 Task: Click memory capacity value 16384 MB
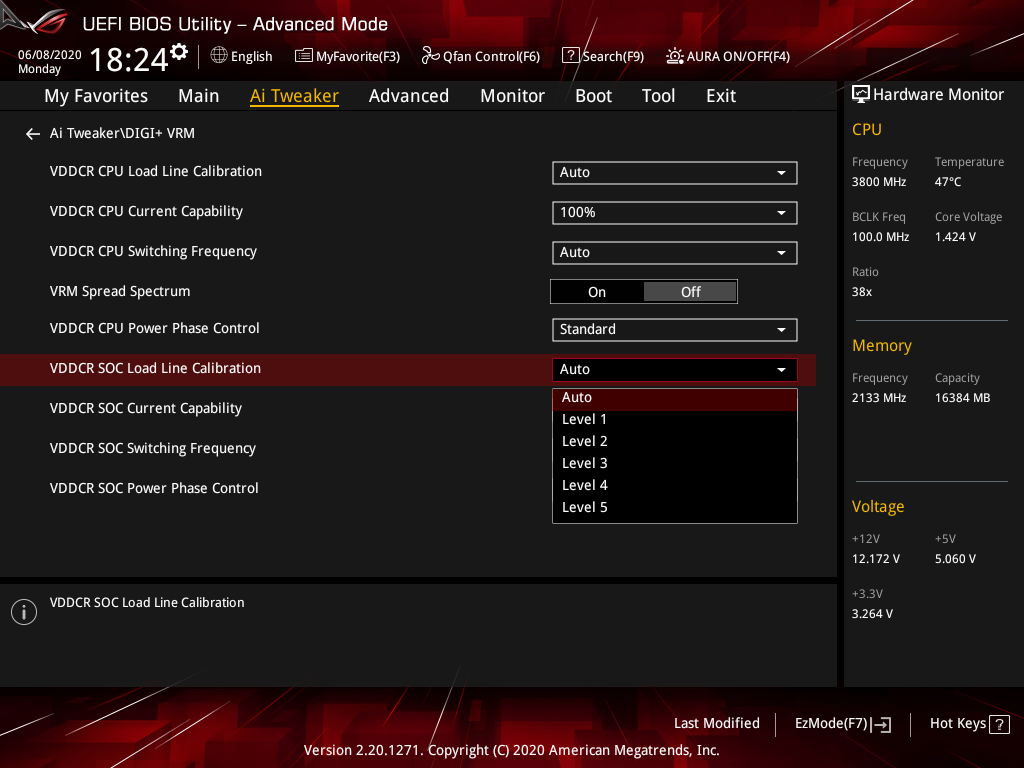click(962, 398)
